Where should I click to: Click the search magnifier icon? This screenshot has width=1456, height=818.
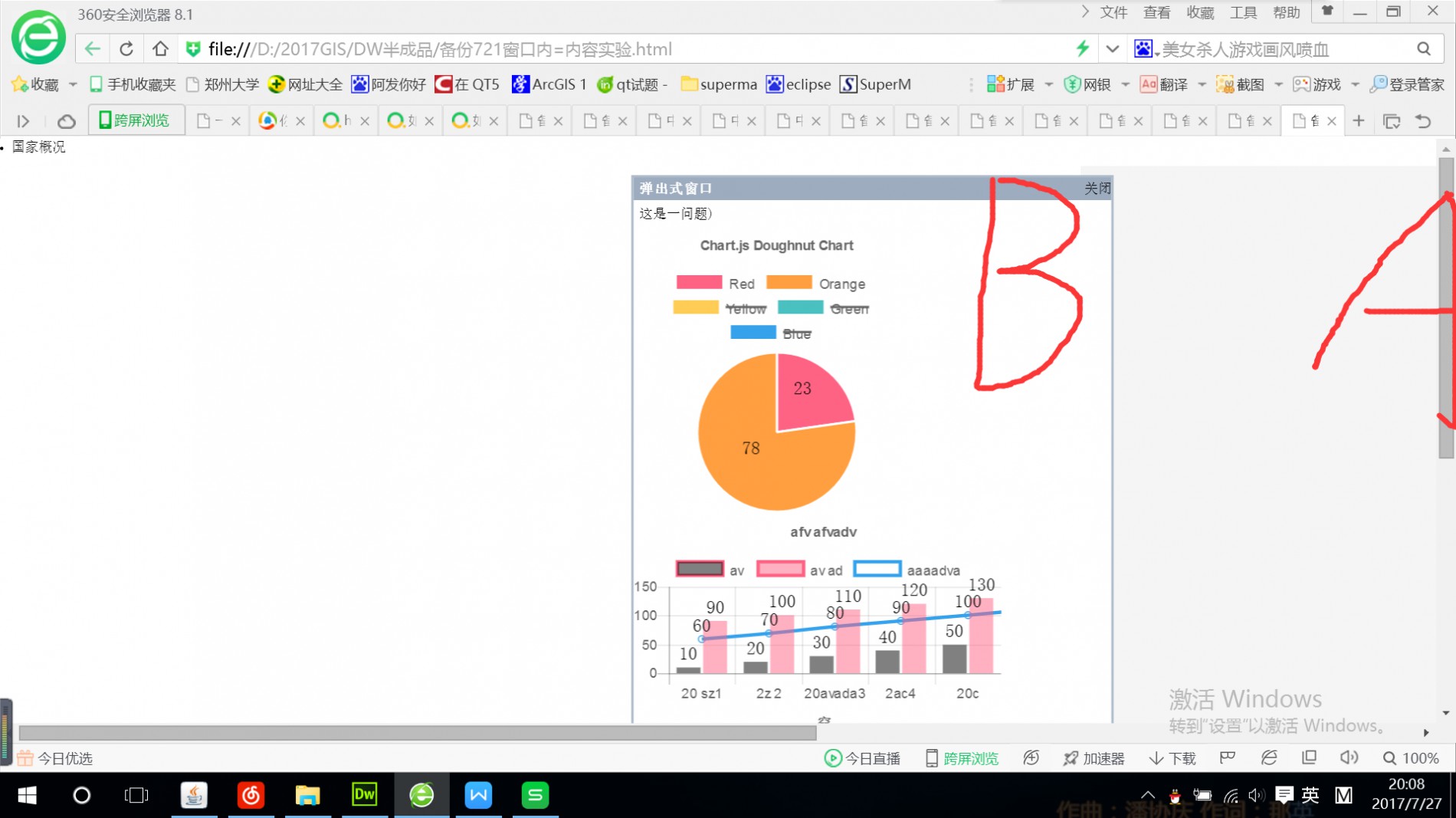[x=1423, y=49]
